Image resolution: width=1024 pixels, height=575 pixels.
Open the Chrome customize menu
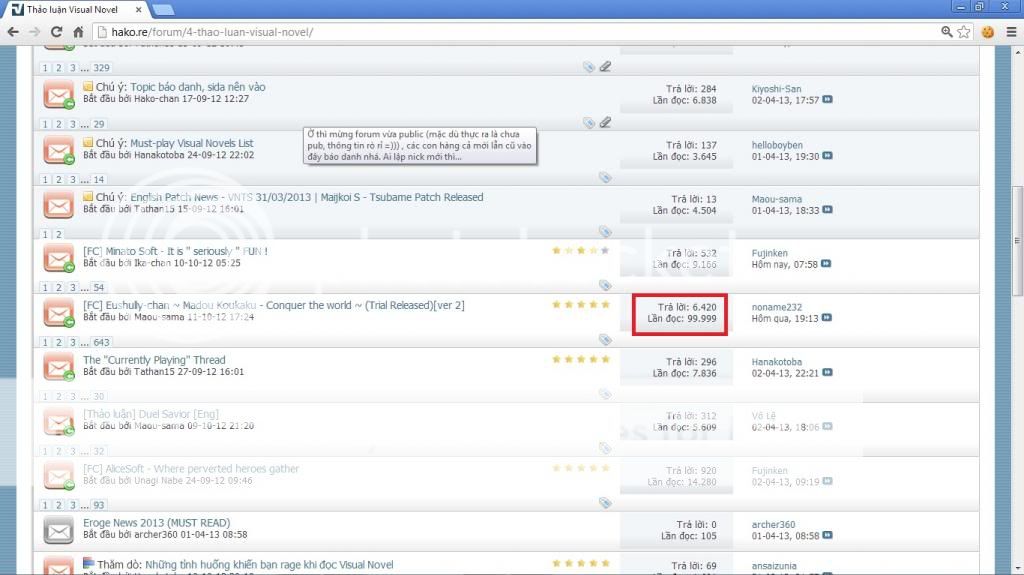[x=1009, y=32]
